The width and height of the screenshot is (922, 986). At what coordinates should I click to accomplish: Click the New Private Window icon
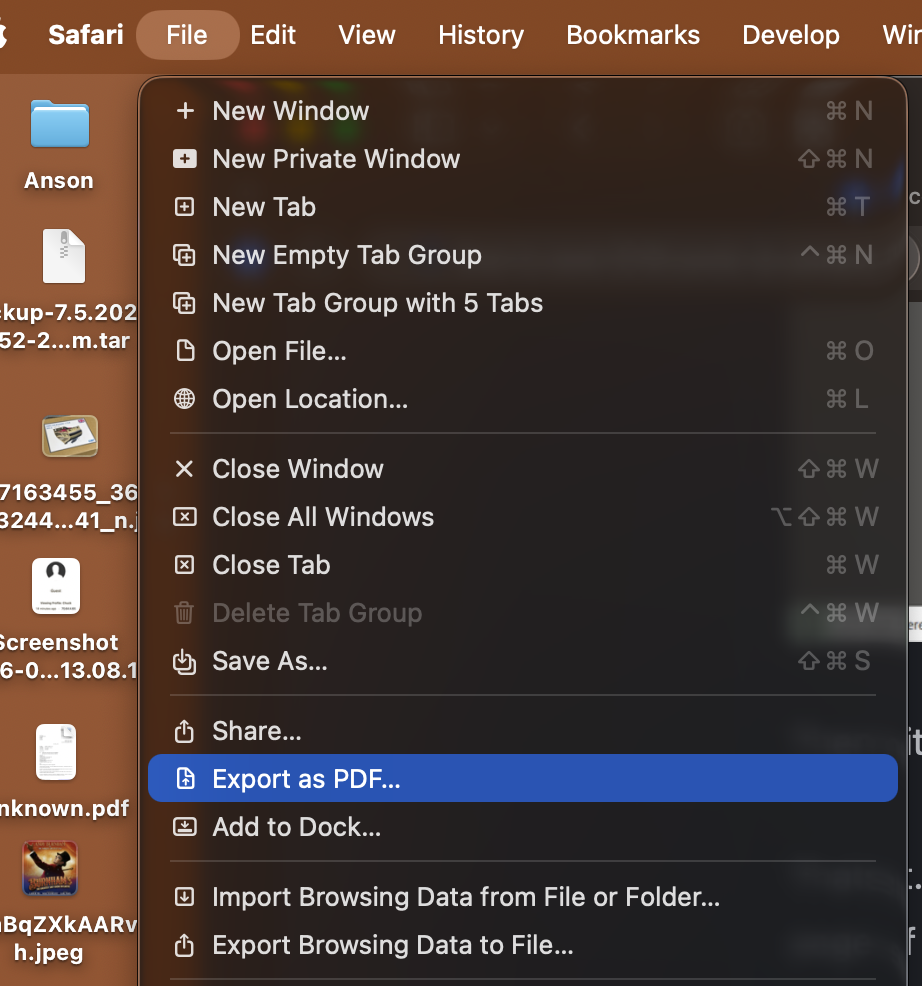pyautogui.click(x=185, y=159)
